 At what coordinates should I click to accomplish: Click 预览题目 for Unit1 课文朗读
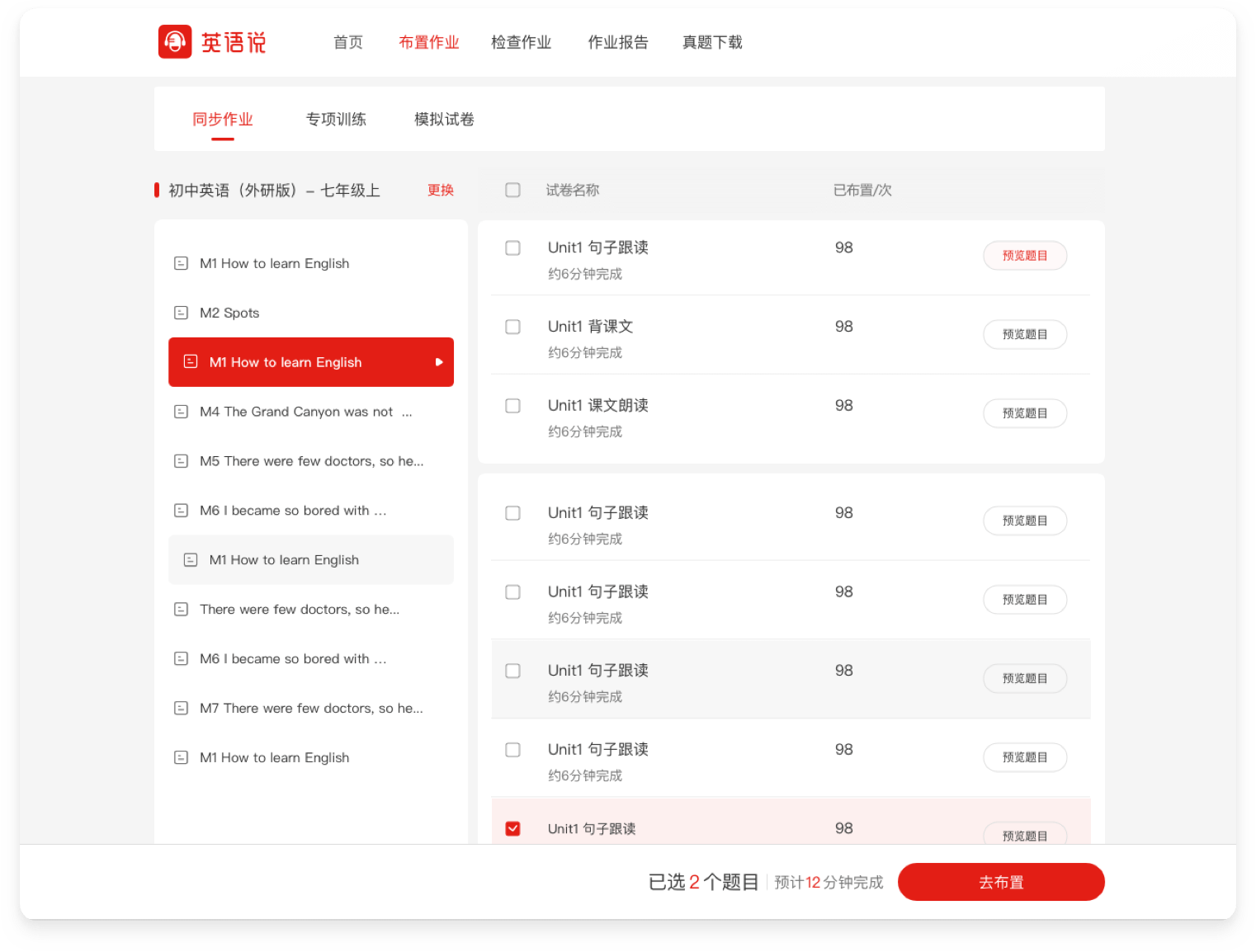coord(1025,413)
